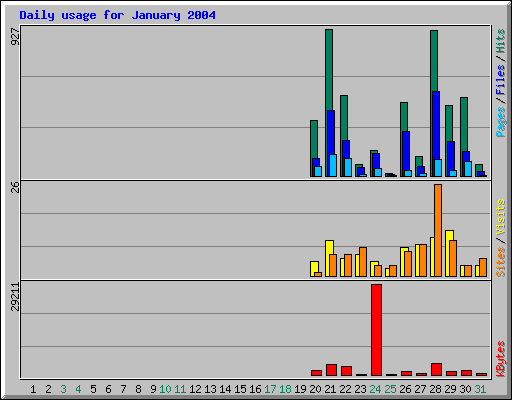Click the green "Hits" legend label
This screenshot has height=400, width=512.
pyautogui.click(x=500, y=41)
